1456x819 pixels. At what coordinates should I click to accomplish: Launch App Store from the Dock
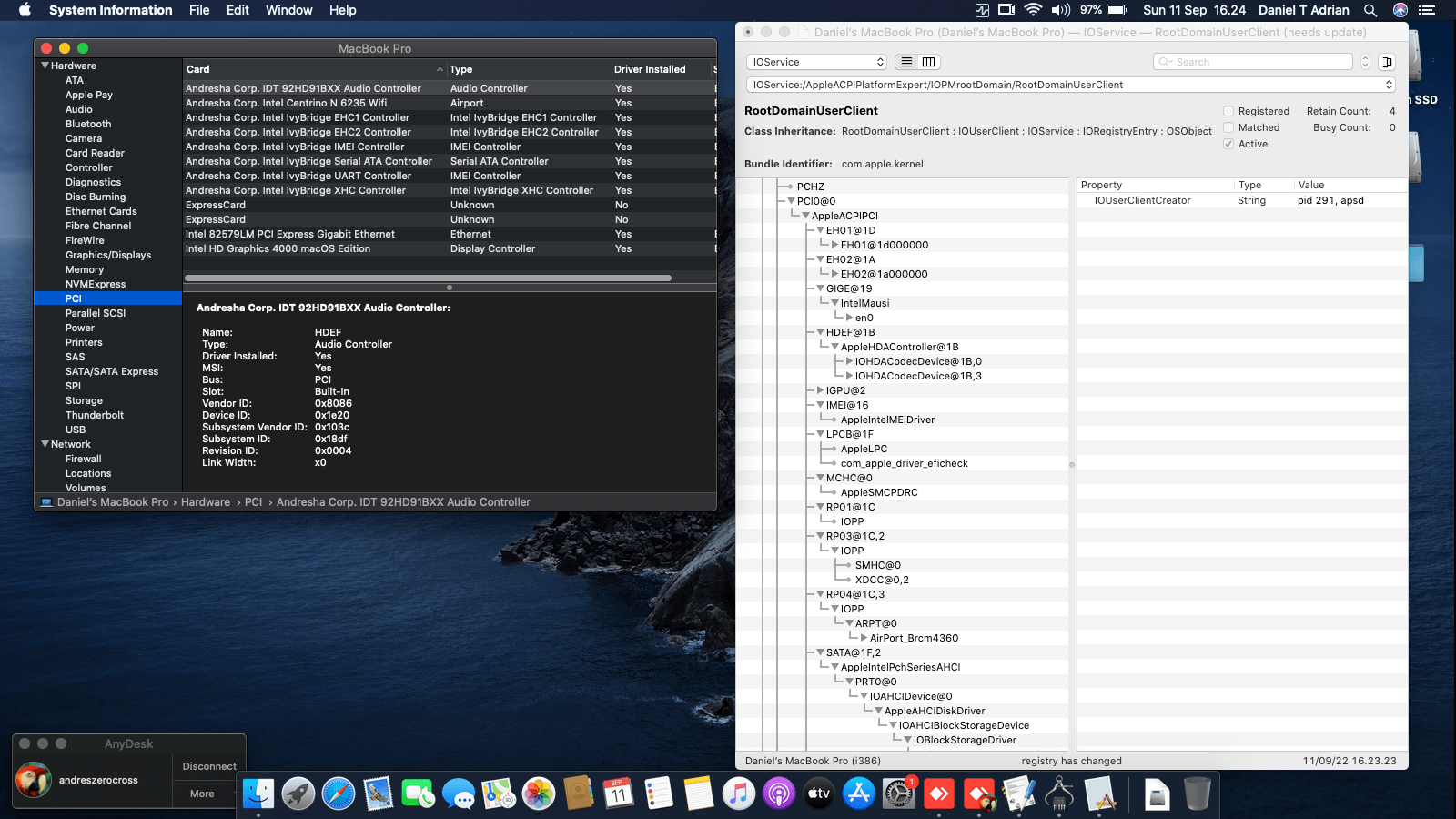859,794
